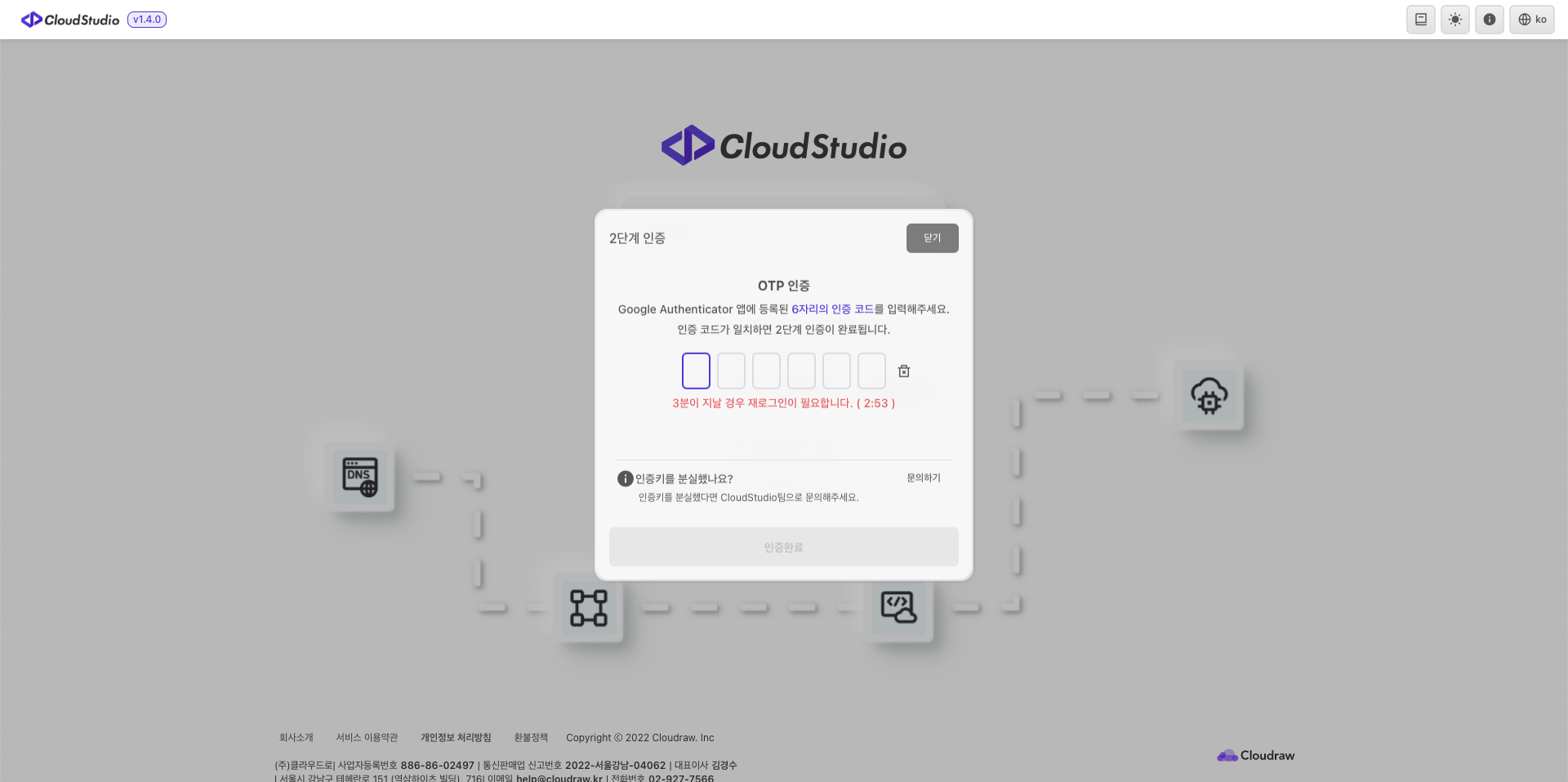Close the 2단계 인증 dialog with 닫기
This screenshot has height=782, width=1568.
[x=932, y=238]
